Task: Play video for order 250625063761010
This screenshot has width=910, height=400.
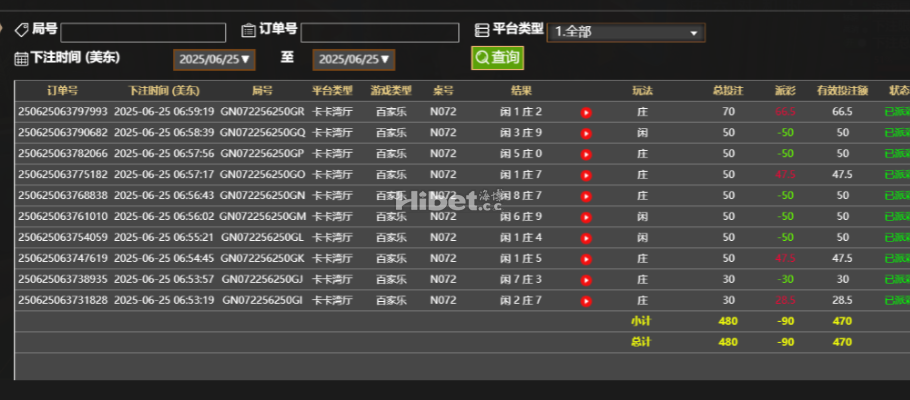Action: click(x=586, y=217)
